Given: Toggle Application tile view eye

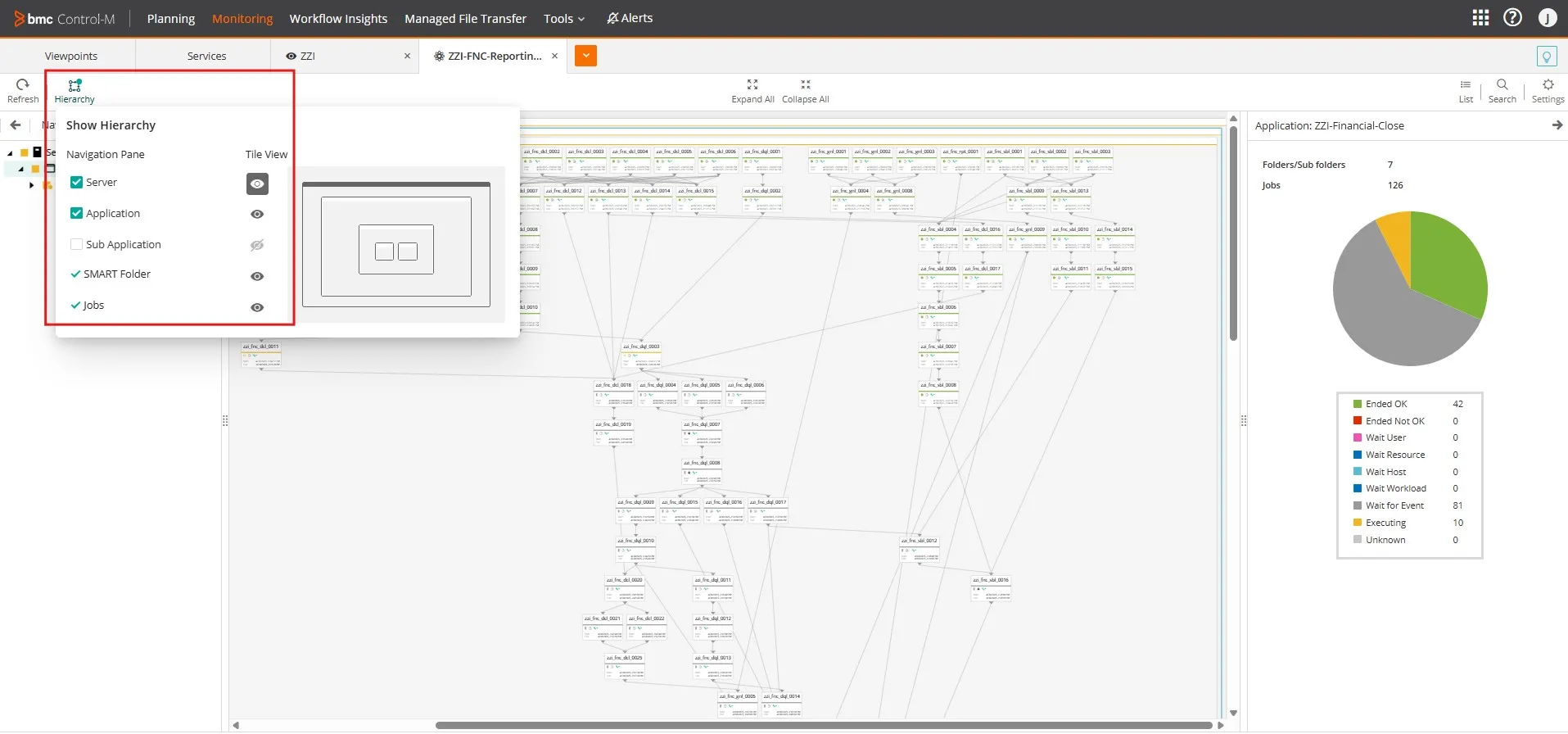Looking at the screenshot, I should click(257, 214).
